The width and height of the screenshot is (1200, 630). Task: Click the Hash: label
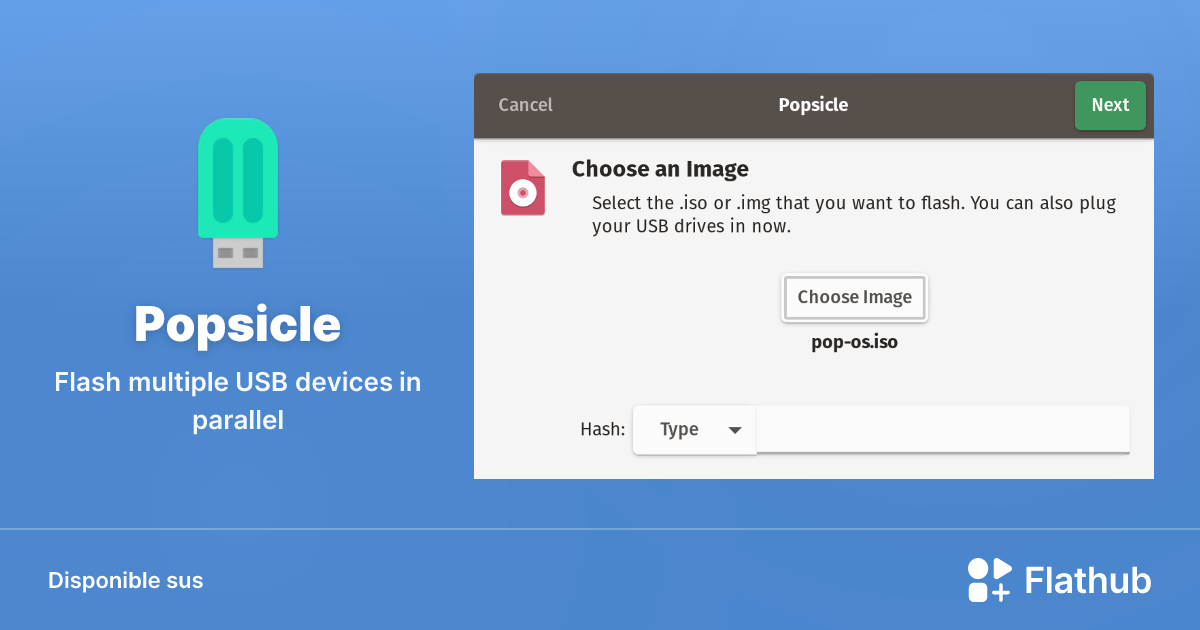coord(602,429)
